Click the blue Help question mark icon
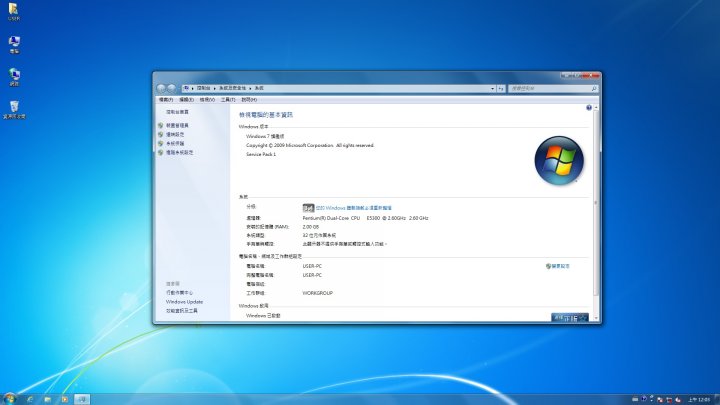Screen dimensions: 720x405 (x=589, y=107)
